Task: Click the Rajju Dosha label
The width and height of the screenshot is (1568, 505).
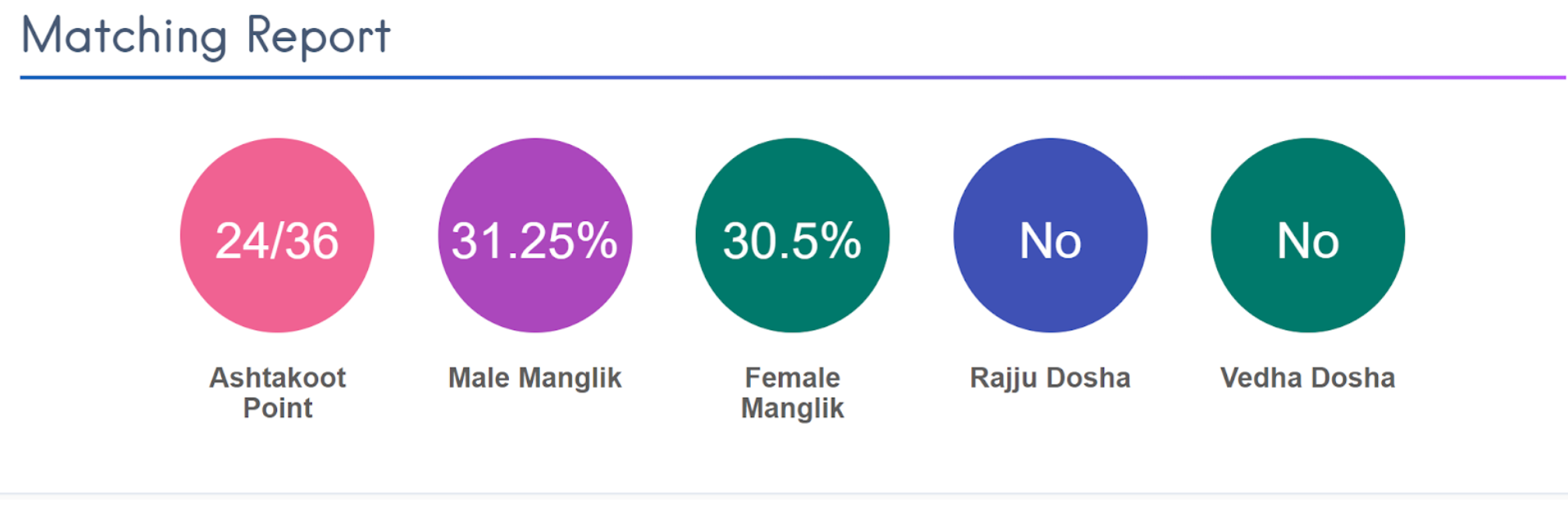Action: click(1050, 378)
